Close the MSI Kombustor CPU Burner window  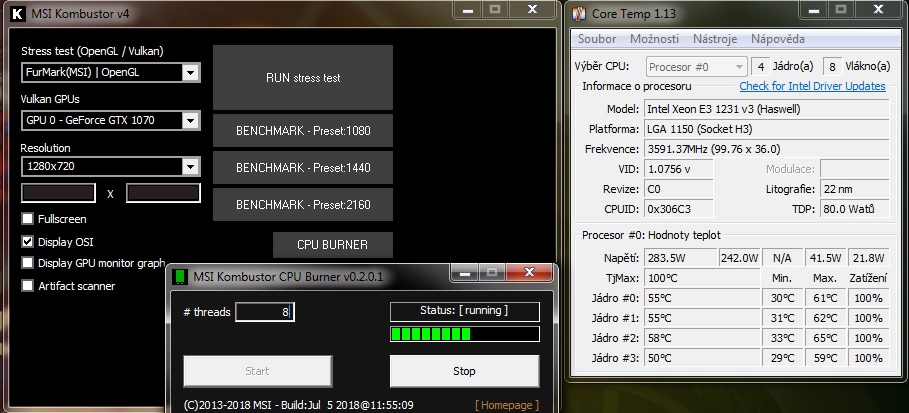[x=529, y=272]
